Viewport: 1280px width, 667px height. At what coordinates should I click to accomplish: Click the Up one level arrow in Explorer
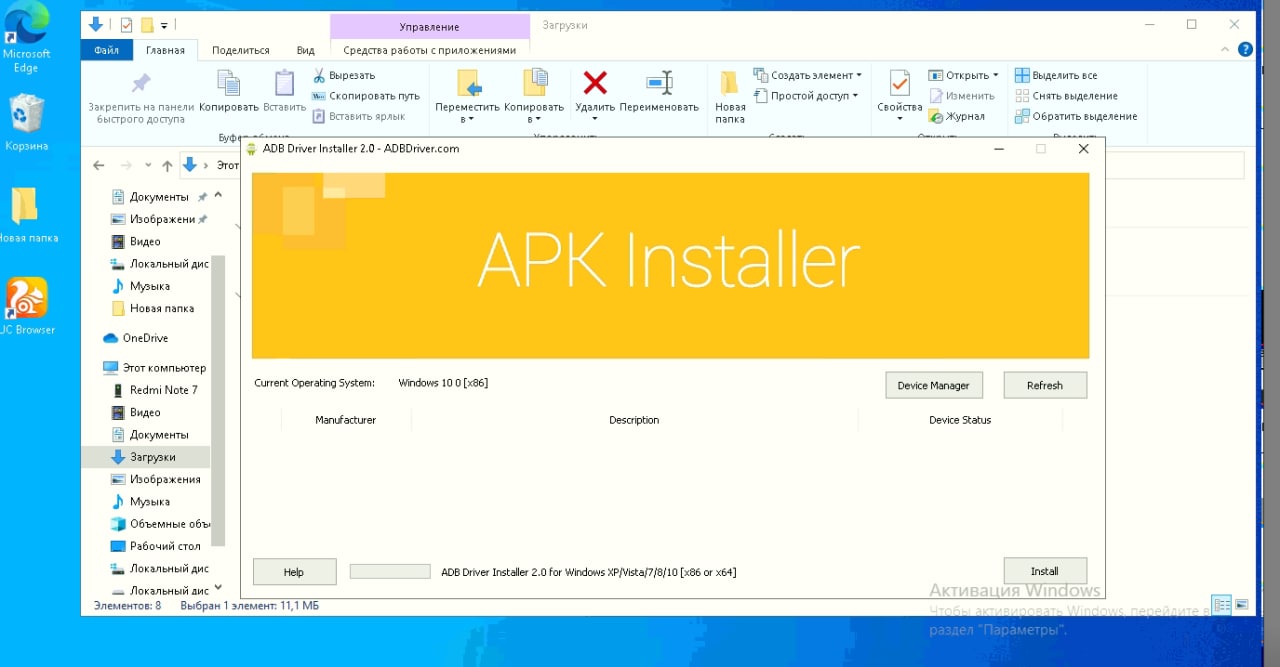pos(167,165)
